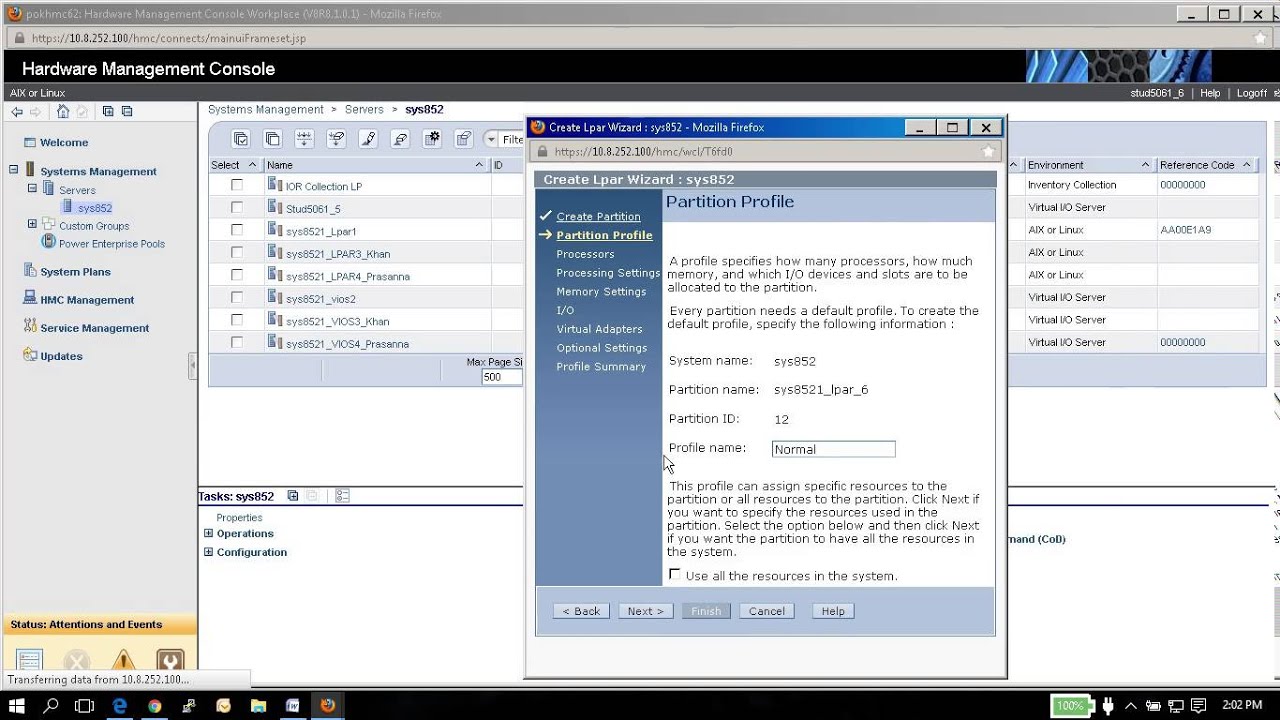
Task: Click Back button in Create Lpar Wizard
Action: 581,611
